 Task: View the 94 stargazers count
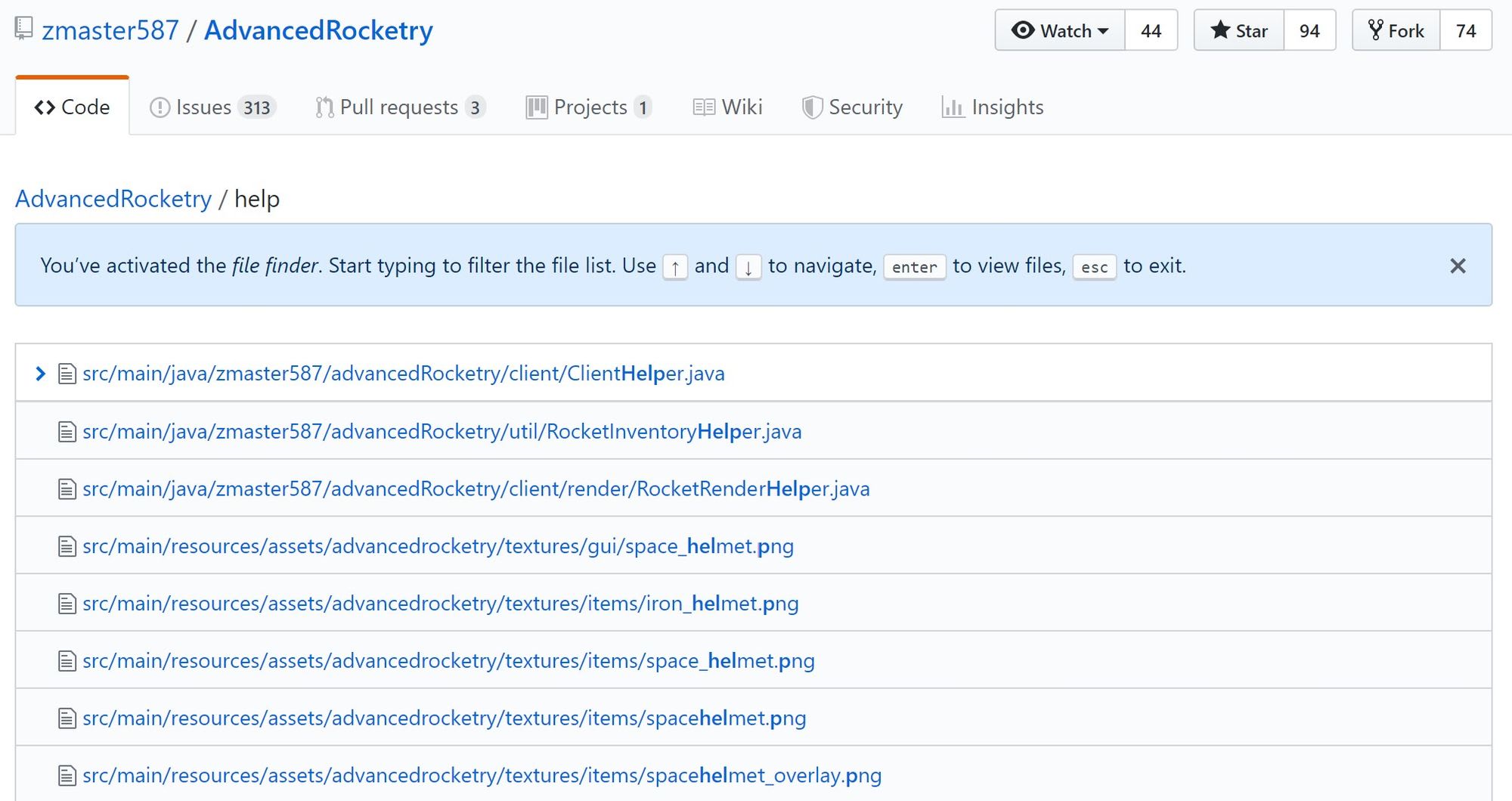coord(1309,30)
